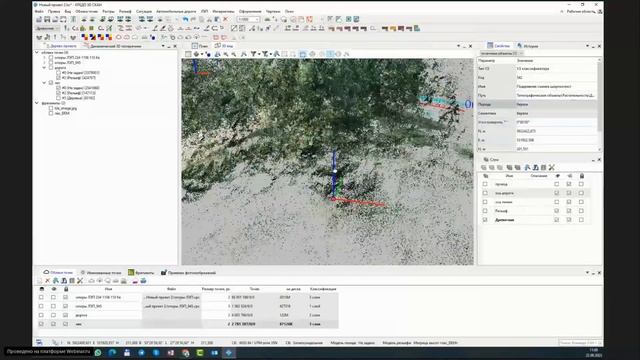Open Microsoft Edge from the Windows taskbar

click(112, 353)
